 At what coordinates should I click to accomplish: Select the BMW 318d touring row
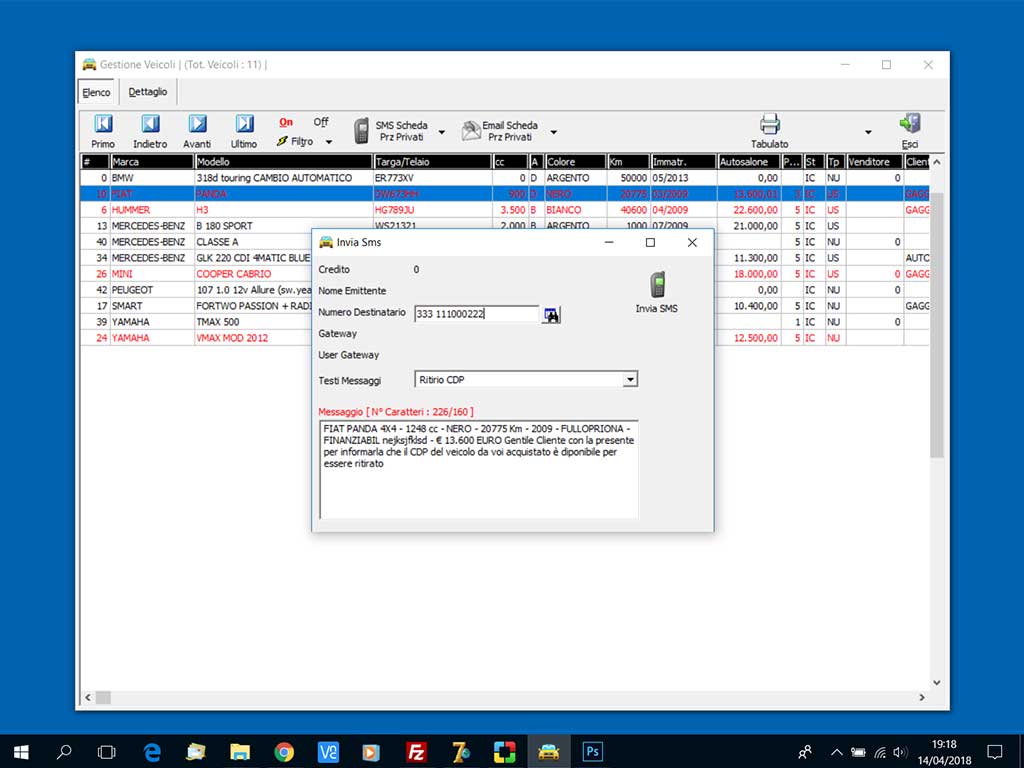coord(504,178)
